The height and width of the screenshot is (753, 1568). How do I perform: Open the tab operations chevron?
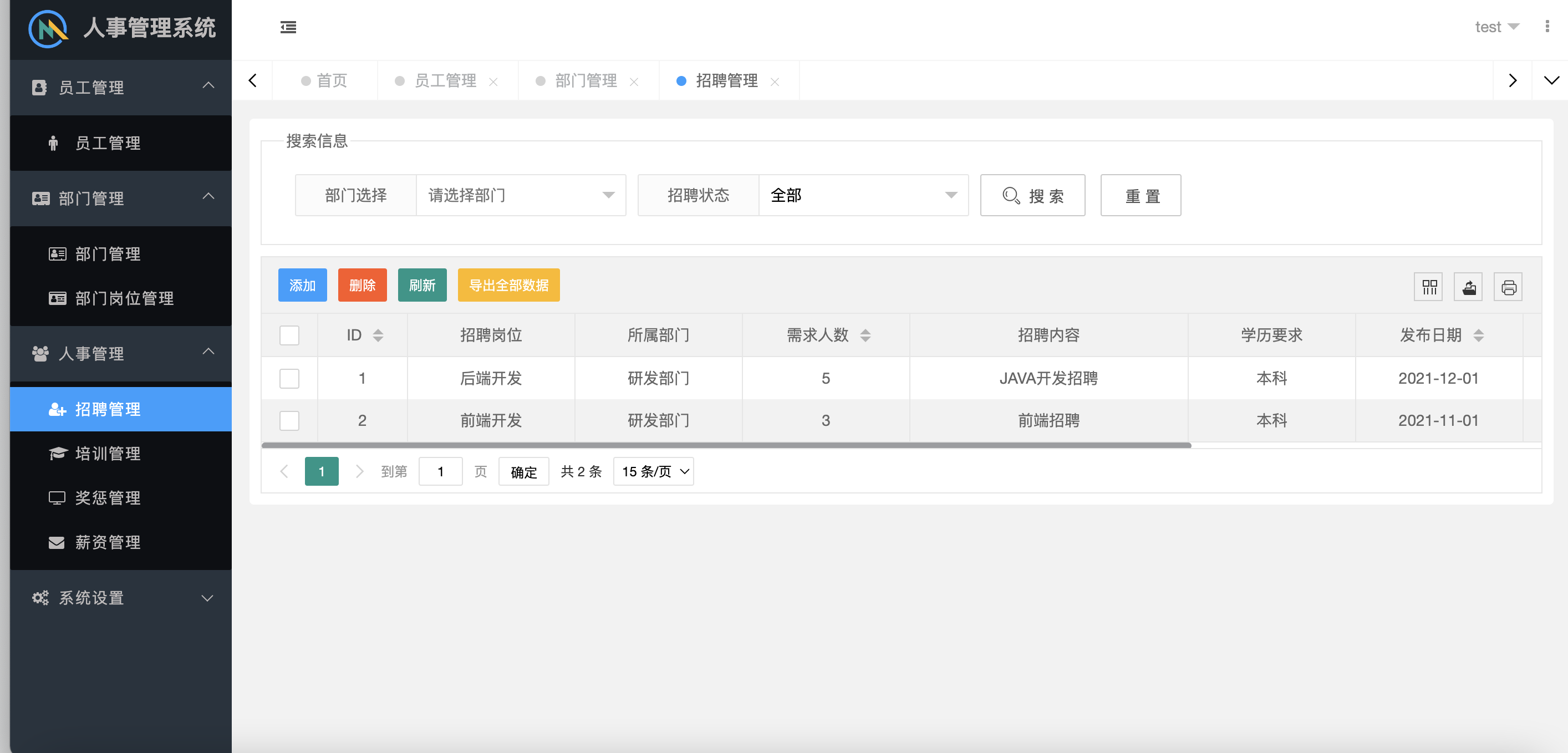click(1551, 80)
